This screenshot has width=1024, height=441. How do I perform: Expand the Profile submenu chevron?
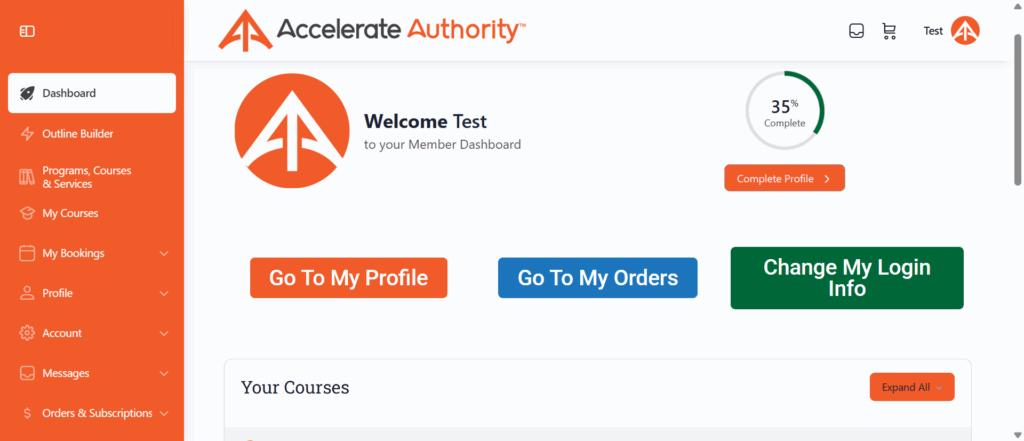(x=164, y=293)
